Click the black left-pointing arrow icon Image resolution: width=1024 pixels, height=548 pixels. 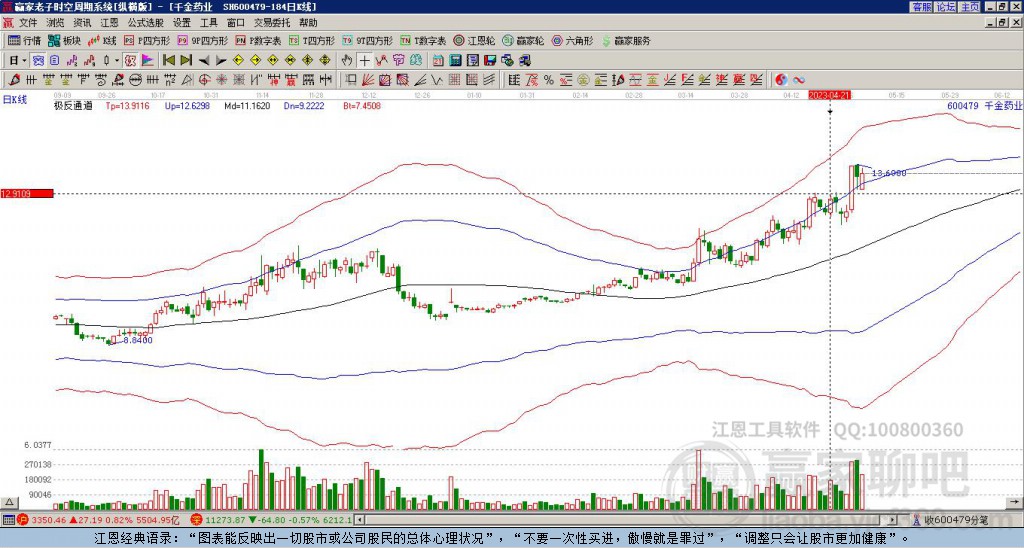(204, 61)
